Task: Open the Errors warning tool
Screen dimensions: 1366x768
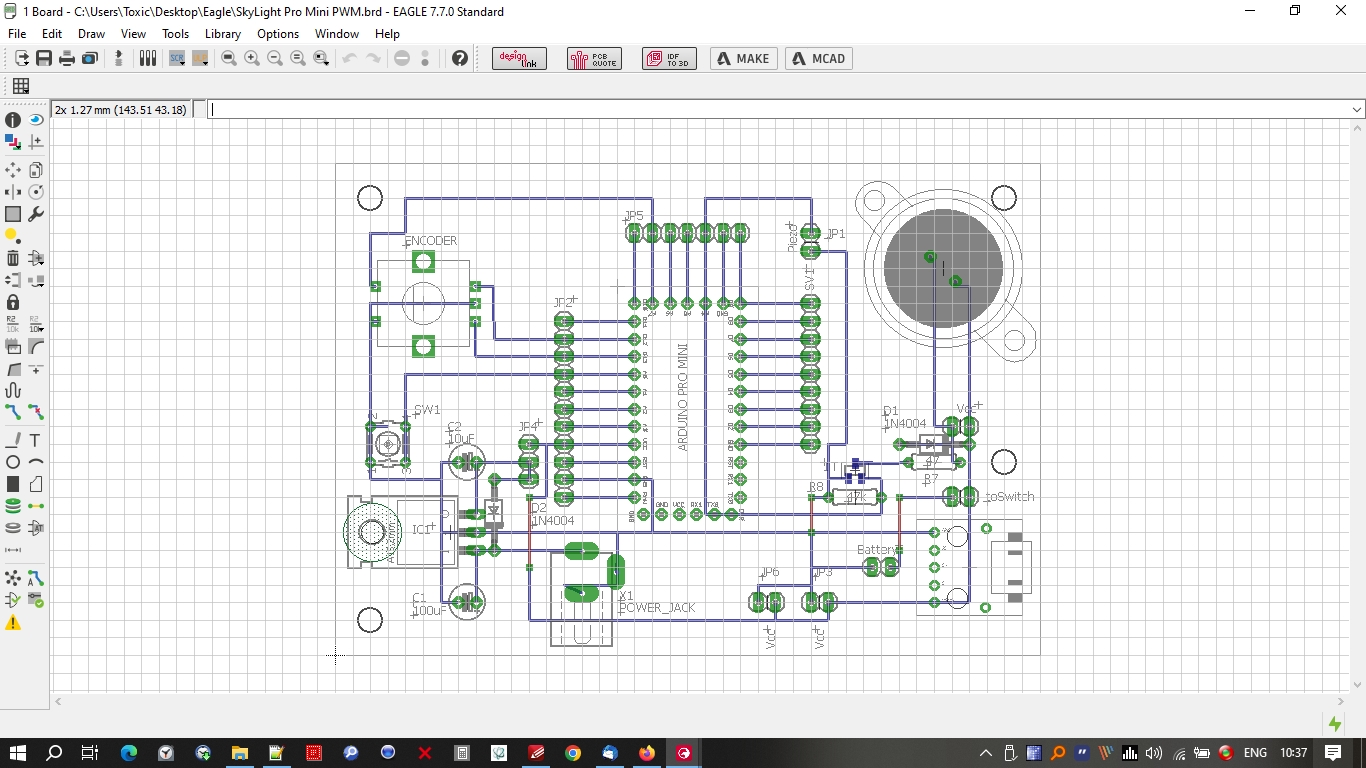Action: pos(13,622)
